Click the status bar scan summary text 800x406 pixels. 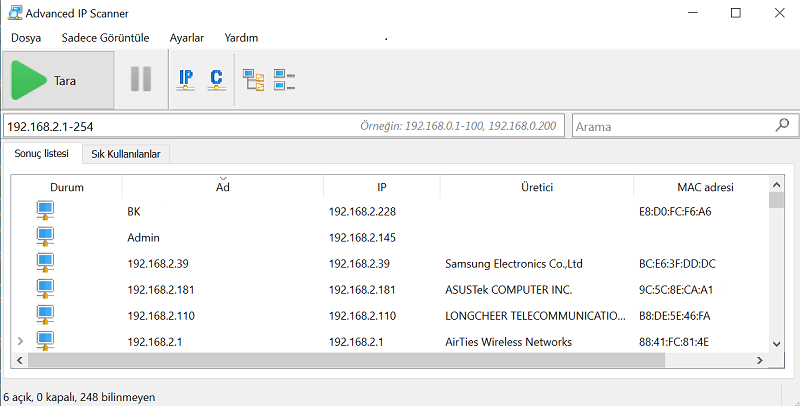79,397
